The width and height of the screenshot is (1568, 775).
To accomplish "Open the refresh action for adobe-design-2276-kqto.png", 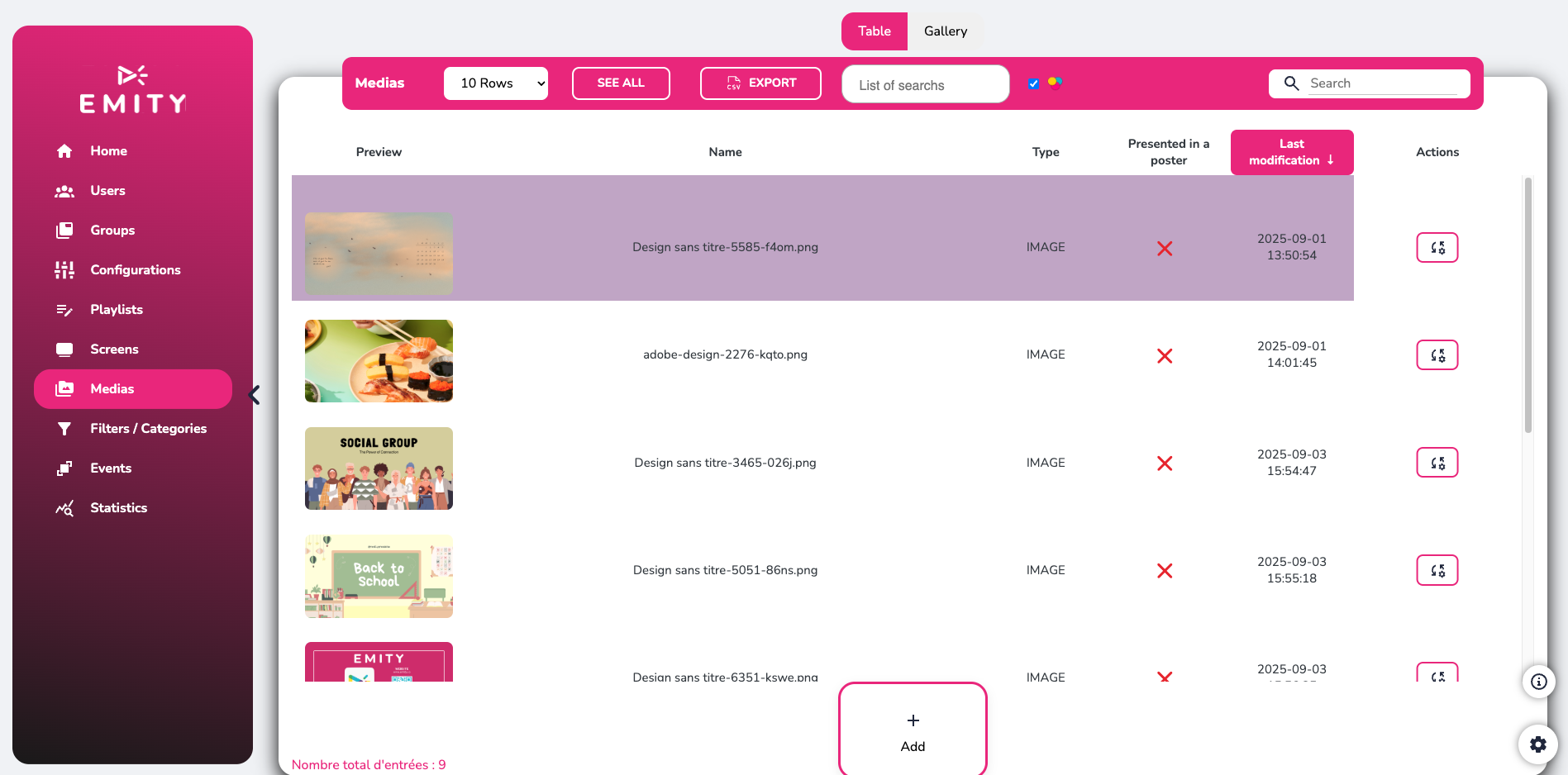I will tap(1437, 355).
